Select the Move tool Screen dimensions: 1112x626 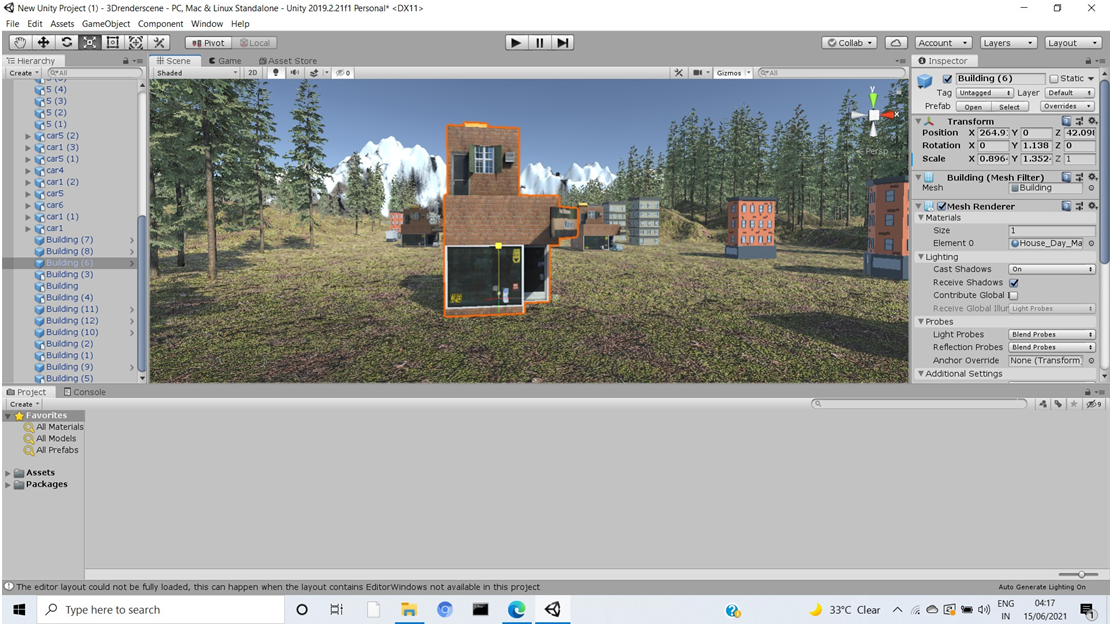[x=41, y=42]
